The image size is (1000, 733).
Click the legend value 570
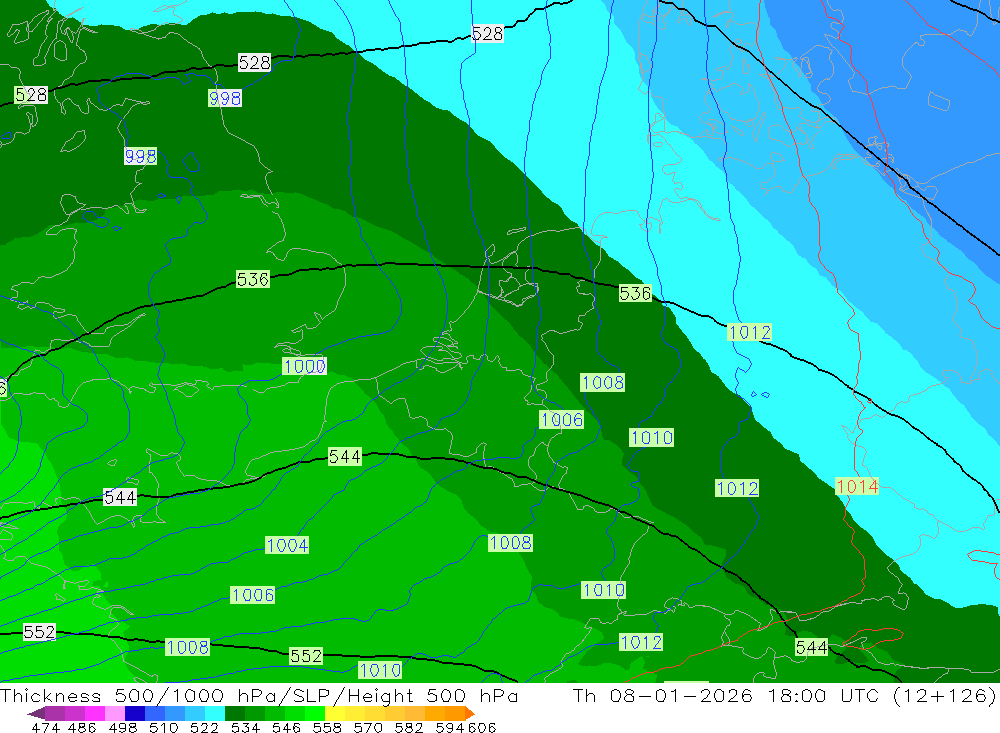(x=368, y=727)
